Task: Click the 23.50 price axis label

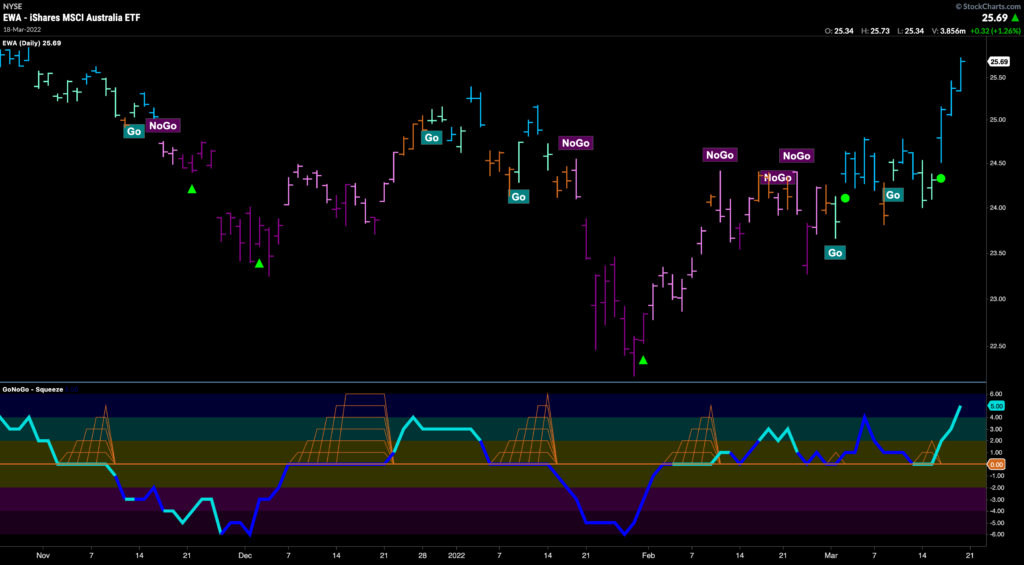Action: [x=997, y=253]
